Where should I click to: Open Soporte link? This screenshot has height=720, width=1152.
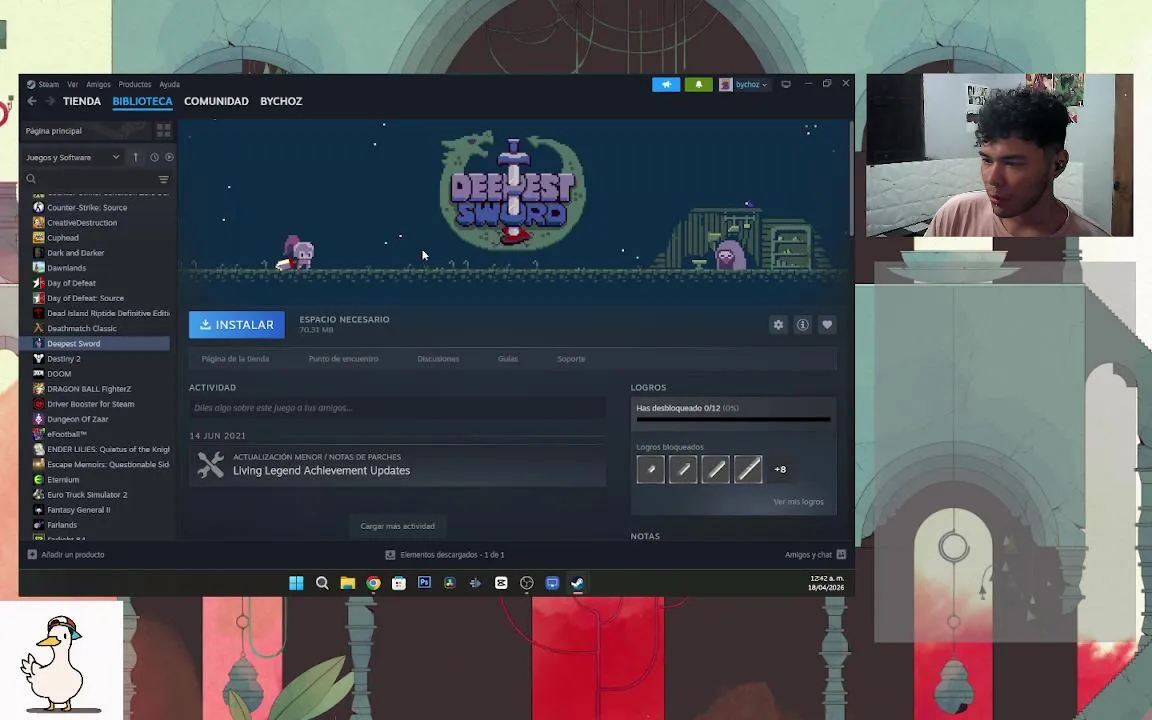point(571,359)
